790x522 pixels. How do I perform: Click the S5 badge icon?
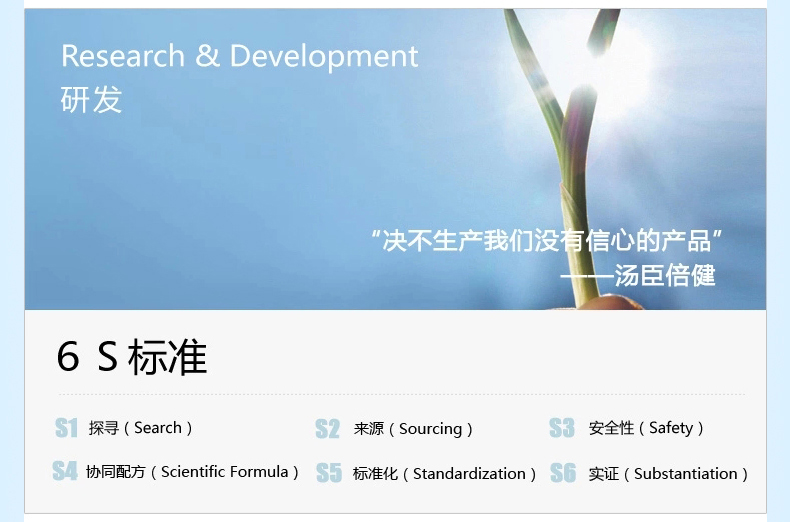click(x=329, y=473)
